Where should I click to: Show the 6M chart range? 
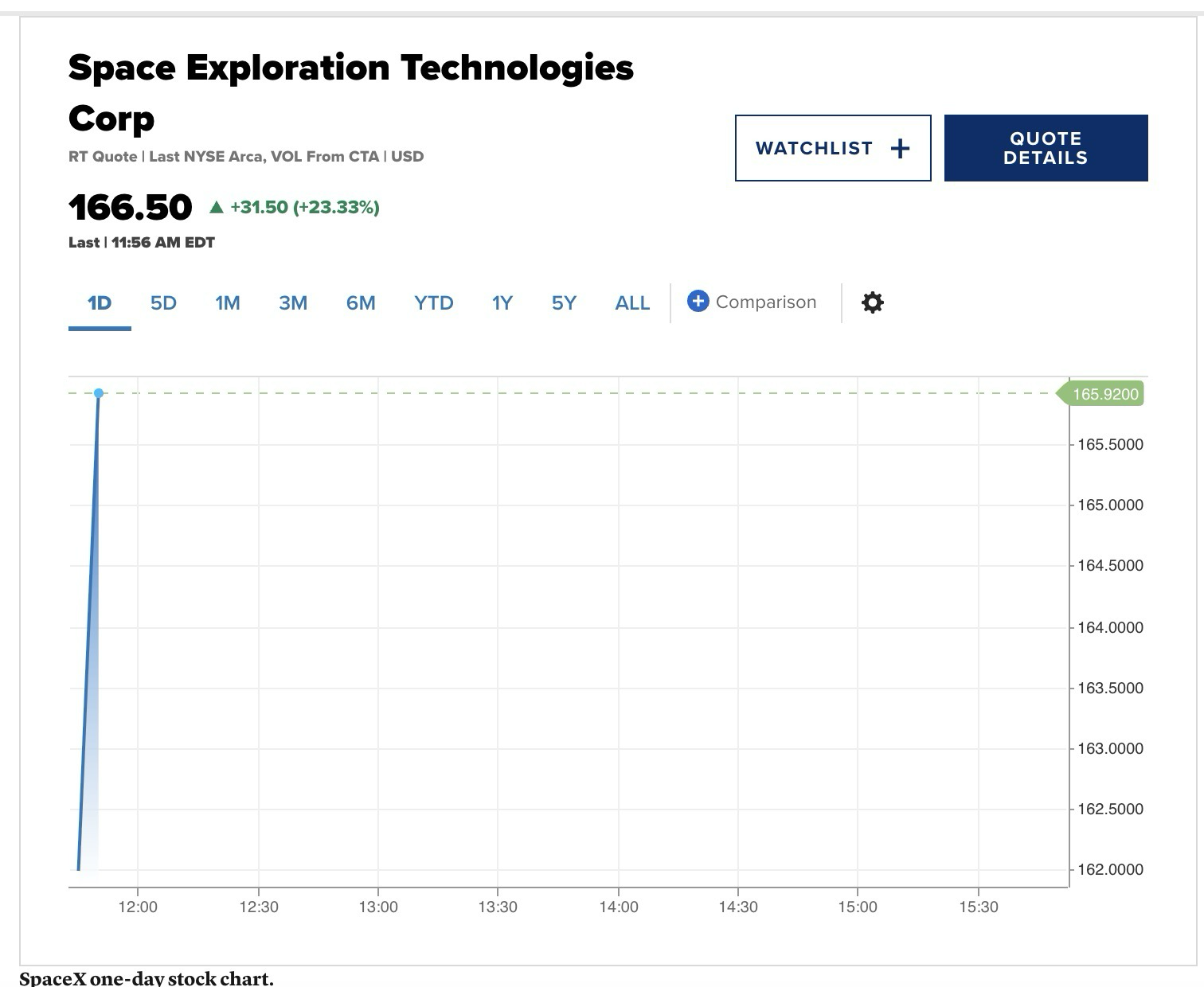coord(361,303)
